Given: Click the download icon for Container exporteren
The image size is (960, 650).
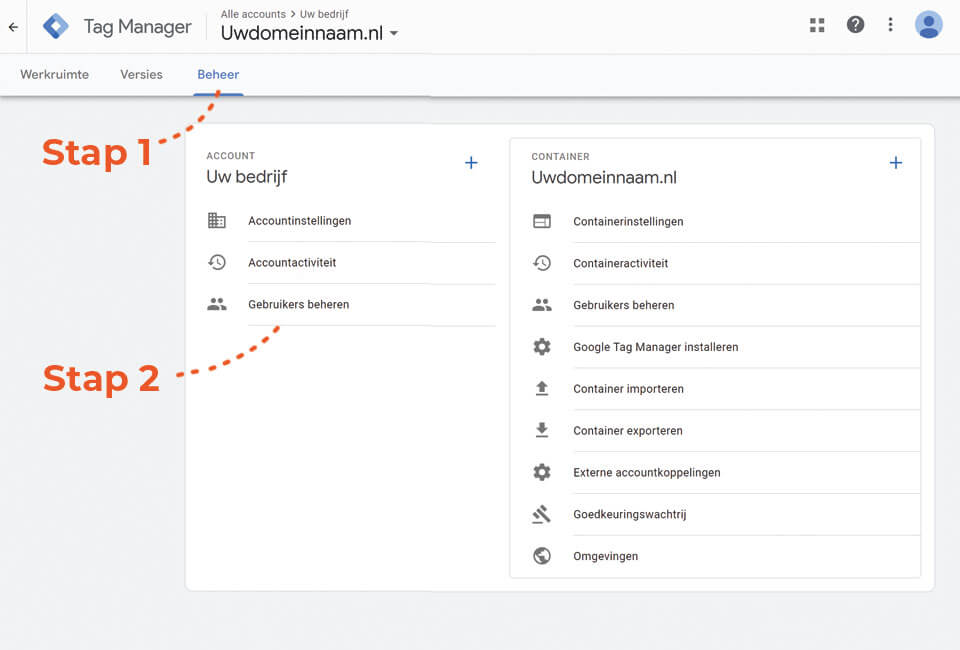Looking at the screenshot, I should point(542,430).
